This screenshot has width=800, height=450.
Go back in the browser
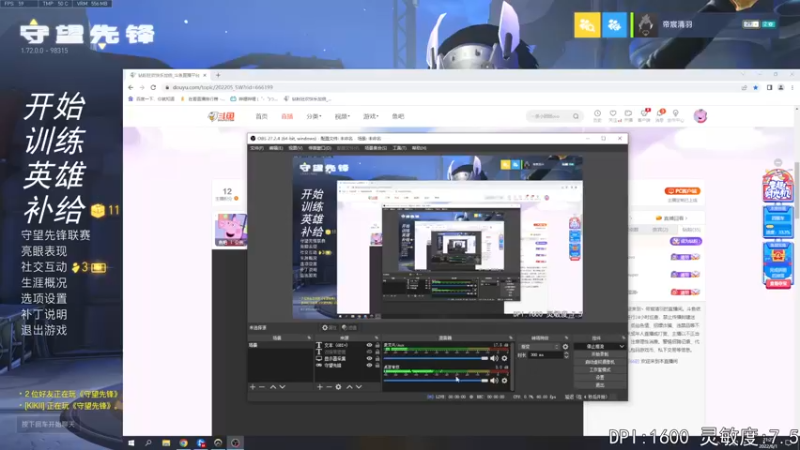131,87
